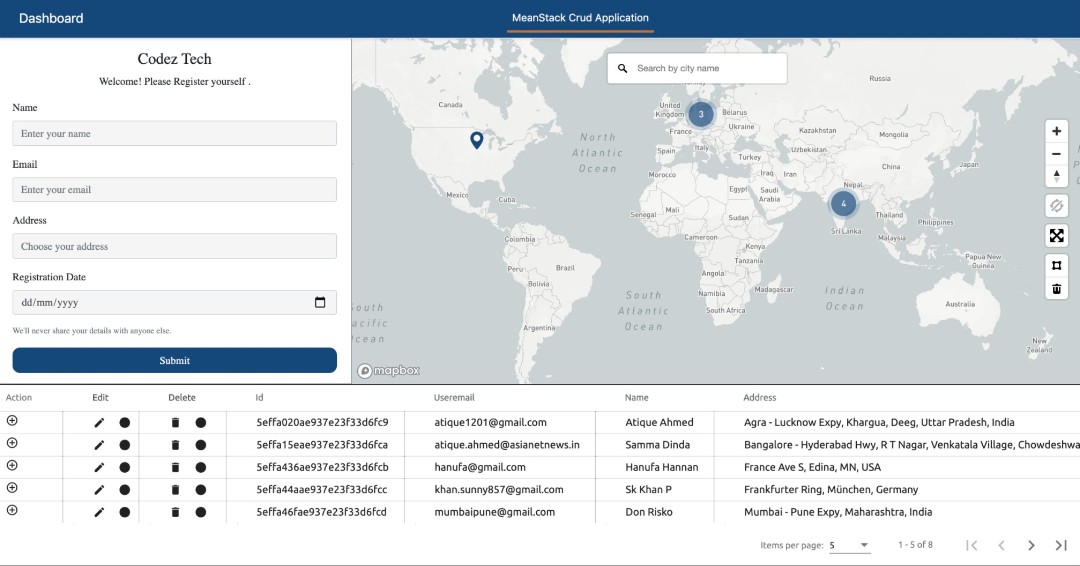Click black dot in Edit column, Samma Dinda row

point(125,445)
